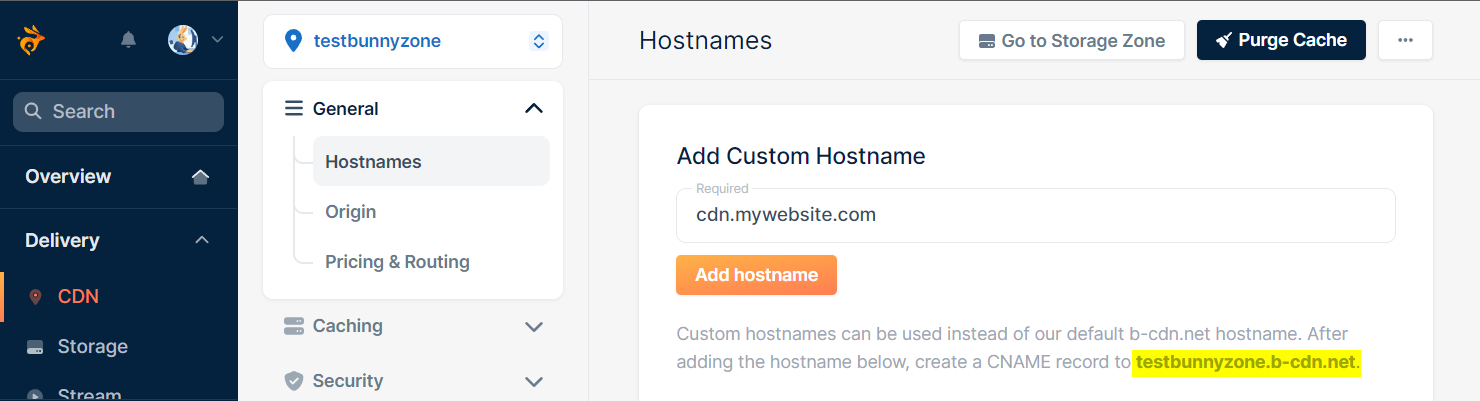Click the highlighted testbunnyzone.b-cdn.net text
Viewport: 1480px width, 401px height.
tap(1248, 362)
